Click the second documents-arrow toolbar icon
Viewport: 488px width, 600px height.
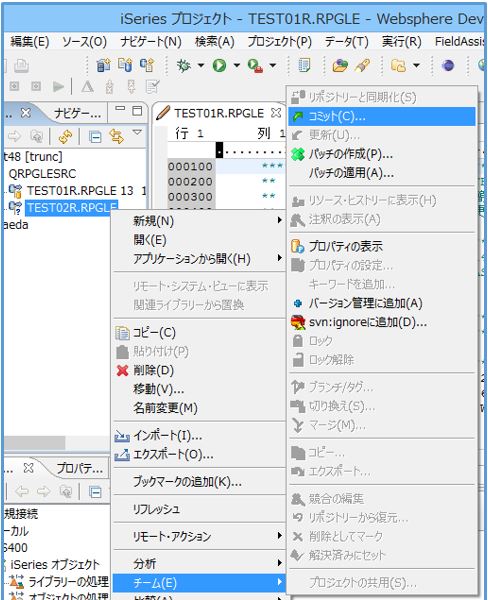125,65
